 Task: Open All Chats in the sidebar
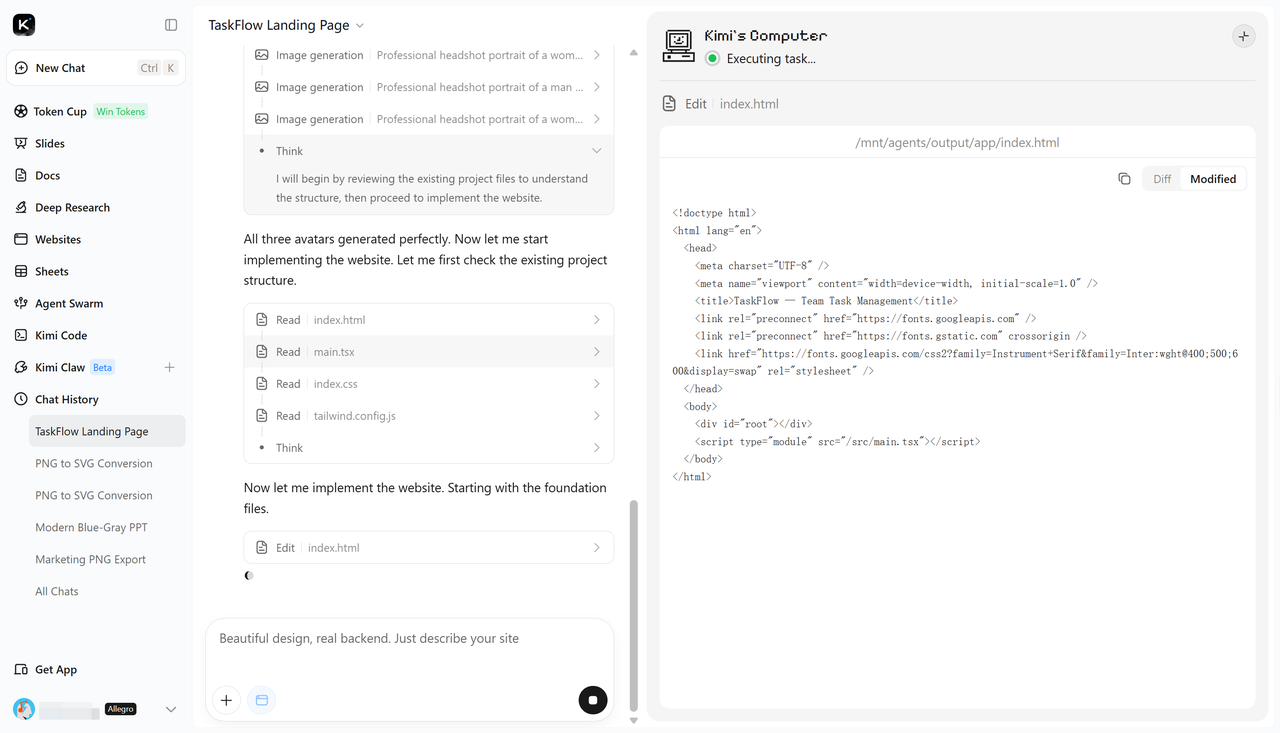coord(57,591)
